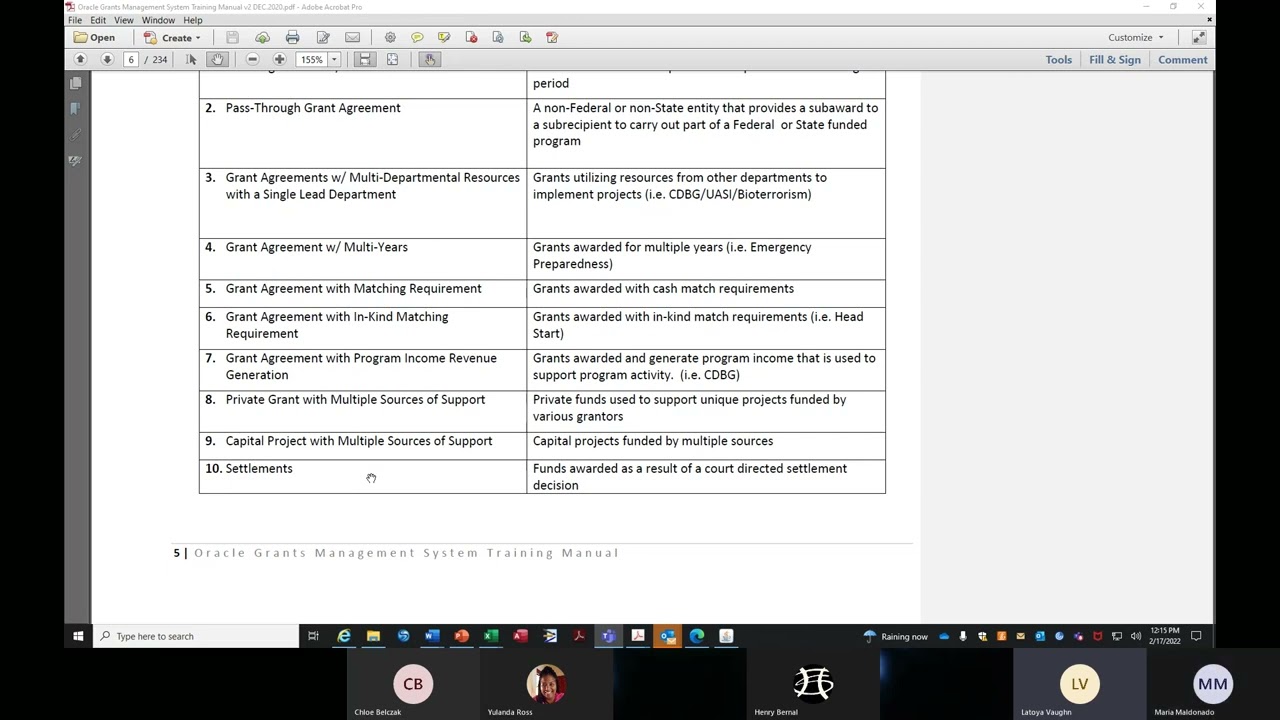Zoom out with the minus button
Image resolution: width=1280 pixels, height=720 pixels.
pos(252,59)
